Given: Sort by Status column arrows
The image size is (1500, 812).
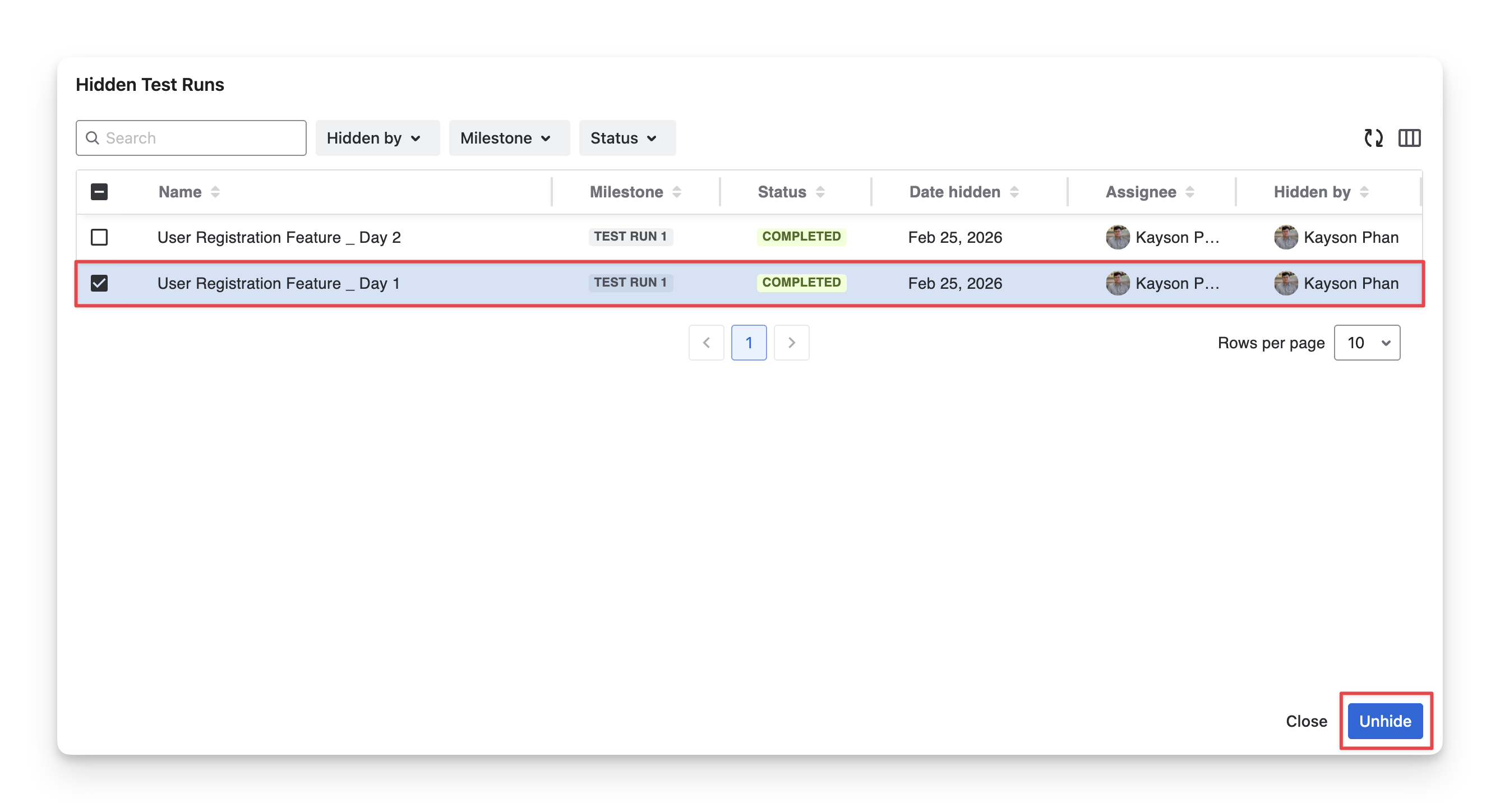Looking at the screenshot, I should click(820, 192).
